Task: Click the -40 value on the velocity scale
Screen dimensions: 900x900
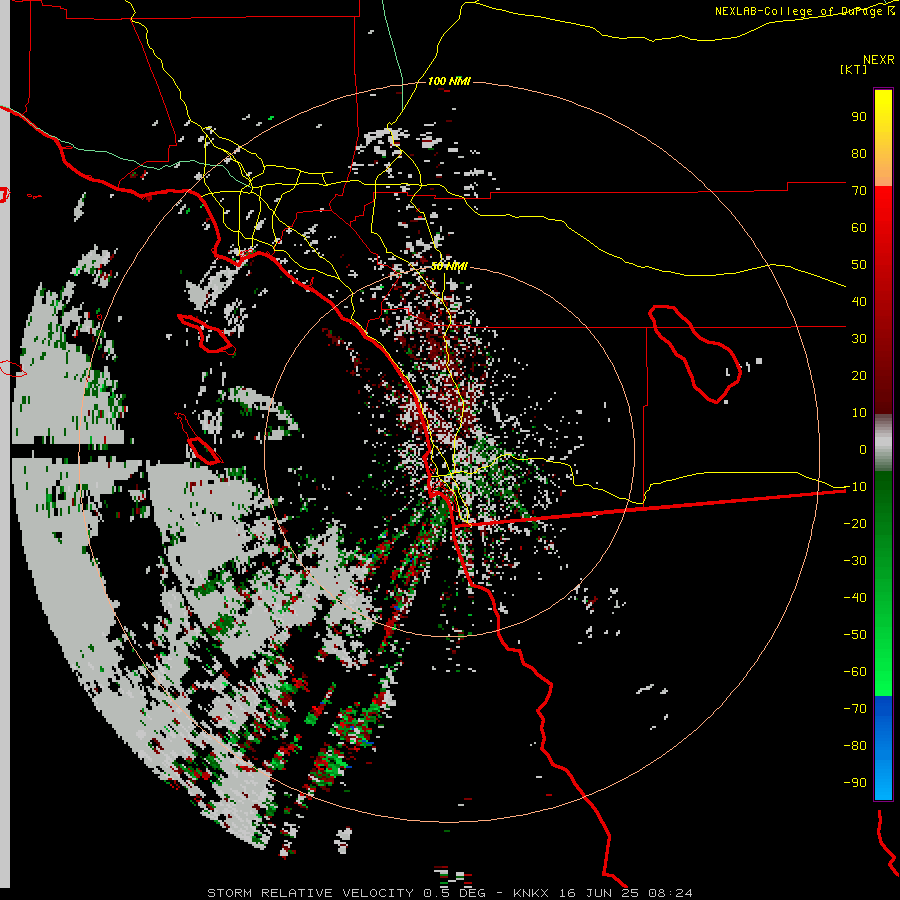Action: click(x=855, y=598)
